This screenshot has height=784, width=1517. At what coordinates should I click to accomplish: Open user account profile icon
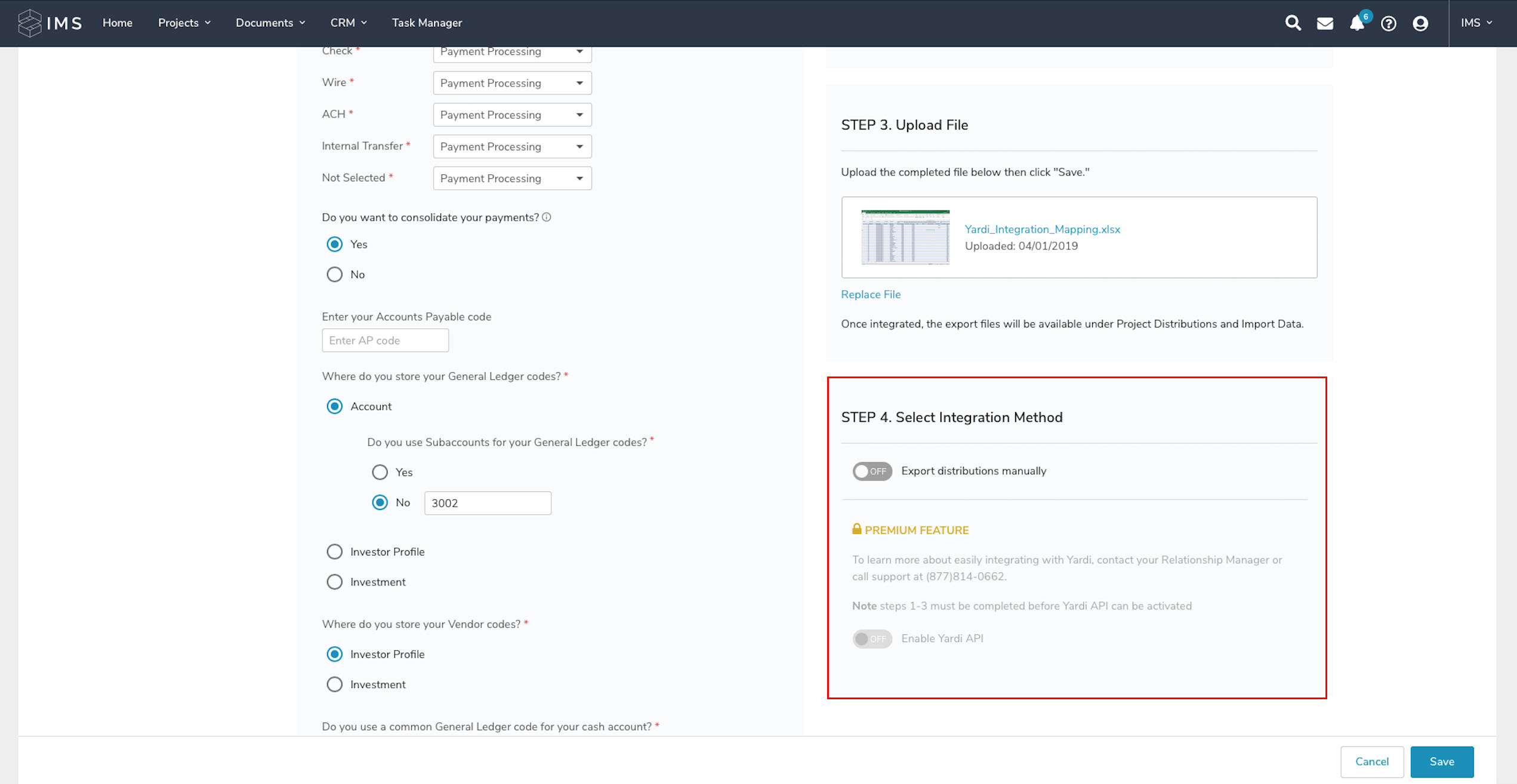point(1419,22)
